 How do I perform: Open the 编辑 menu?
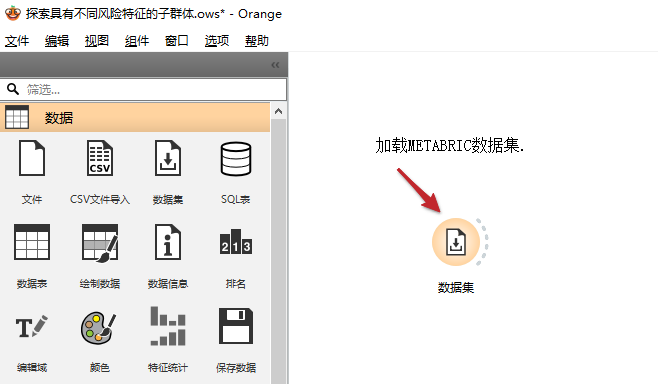[57, 41]
